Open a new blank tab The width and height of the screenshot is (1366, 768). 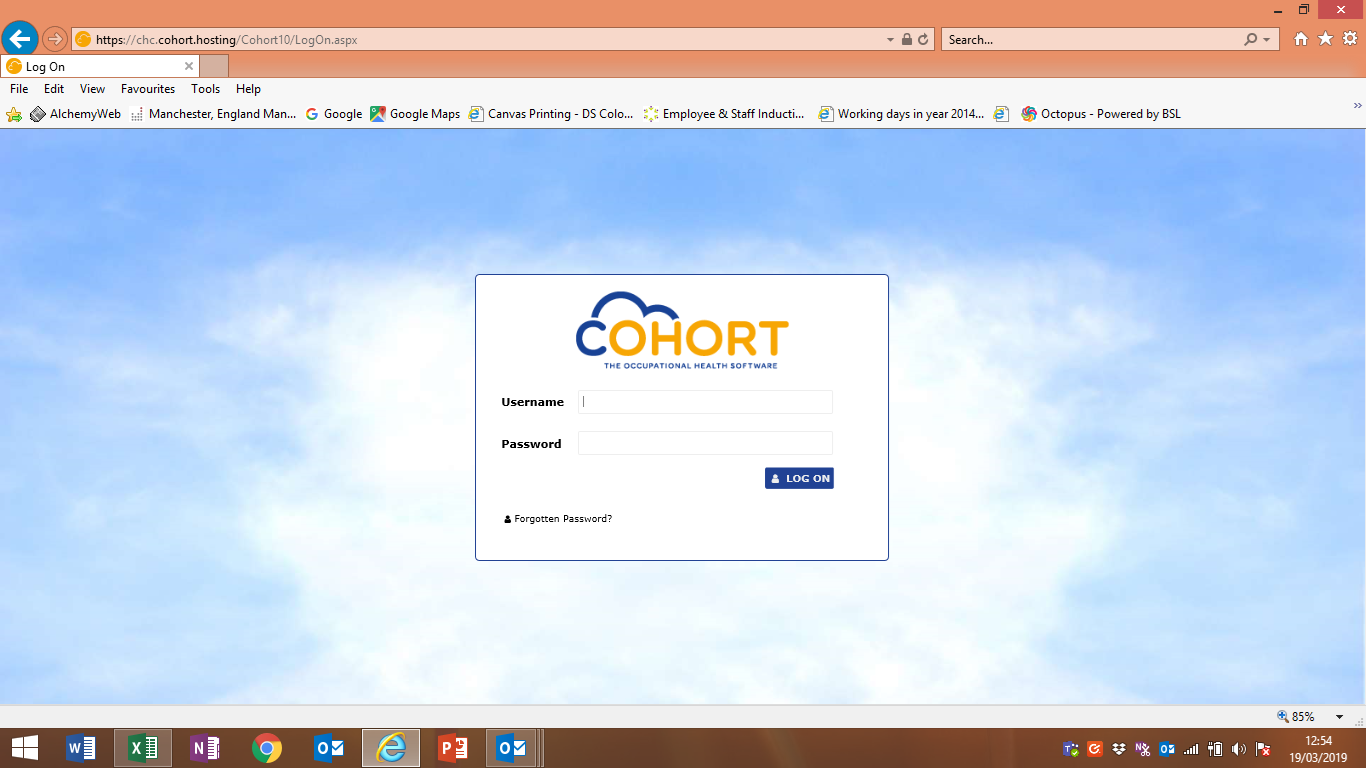[214, 67]
